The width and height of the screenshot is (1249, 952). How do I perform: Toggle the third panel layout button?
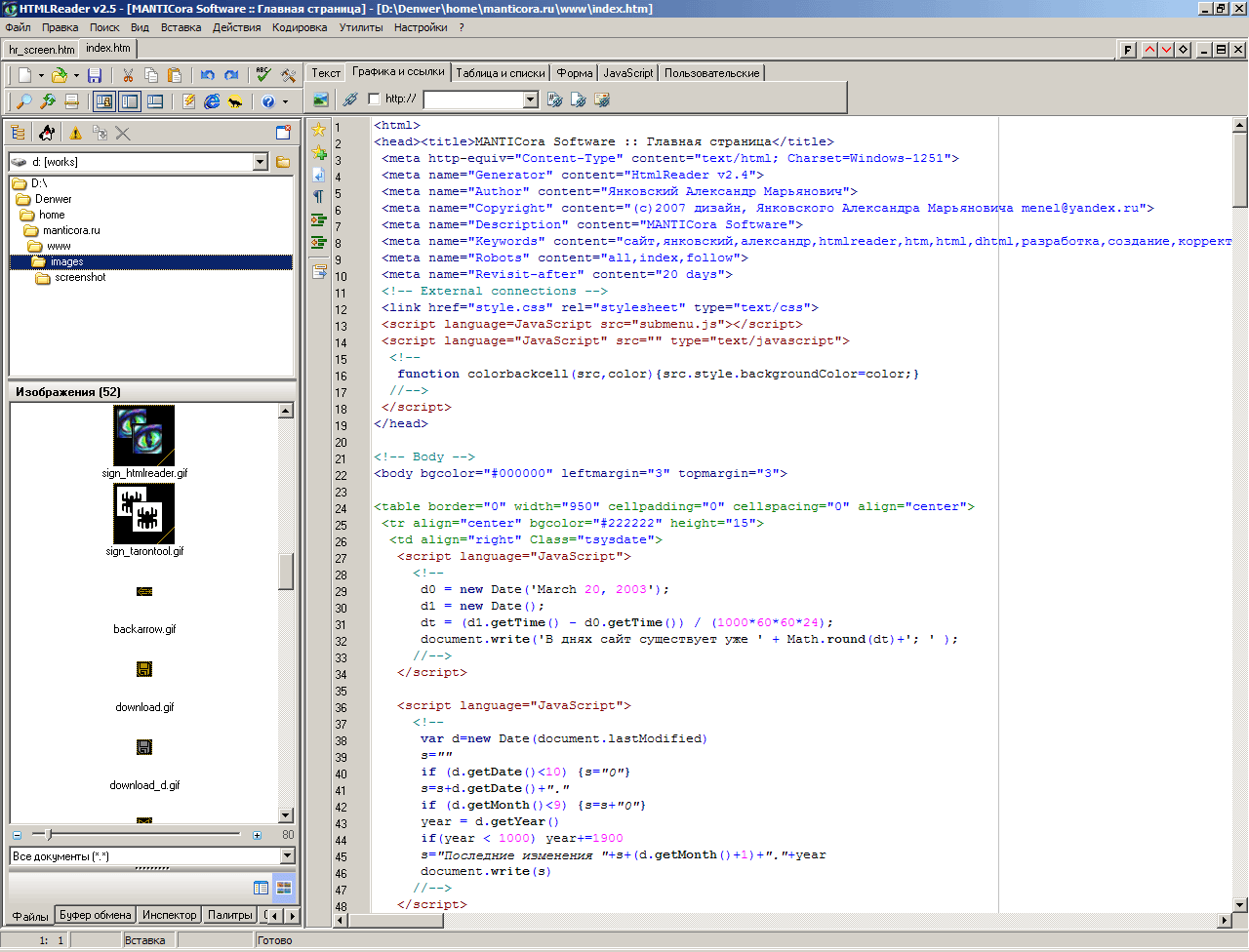155,101
